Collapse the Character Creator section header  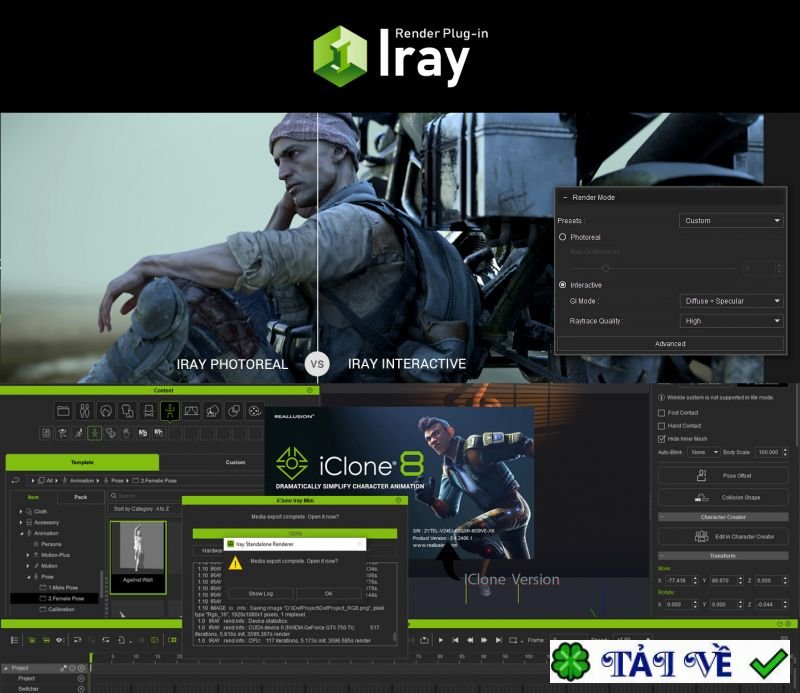click(723, 516)
